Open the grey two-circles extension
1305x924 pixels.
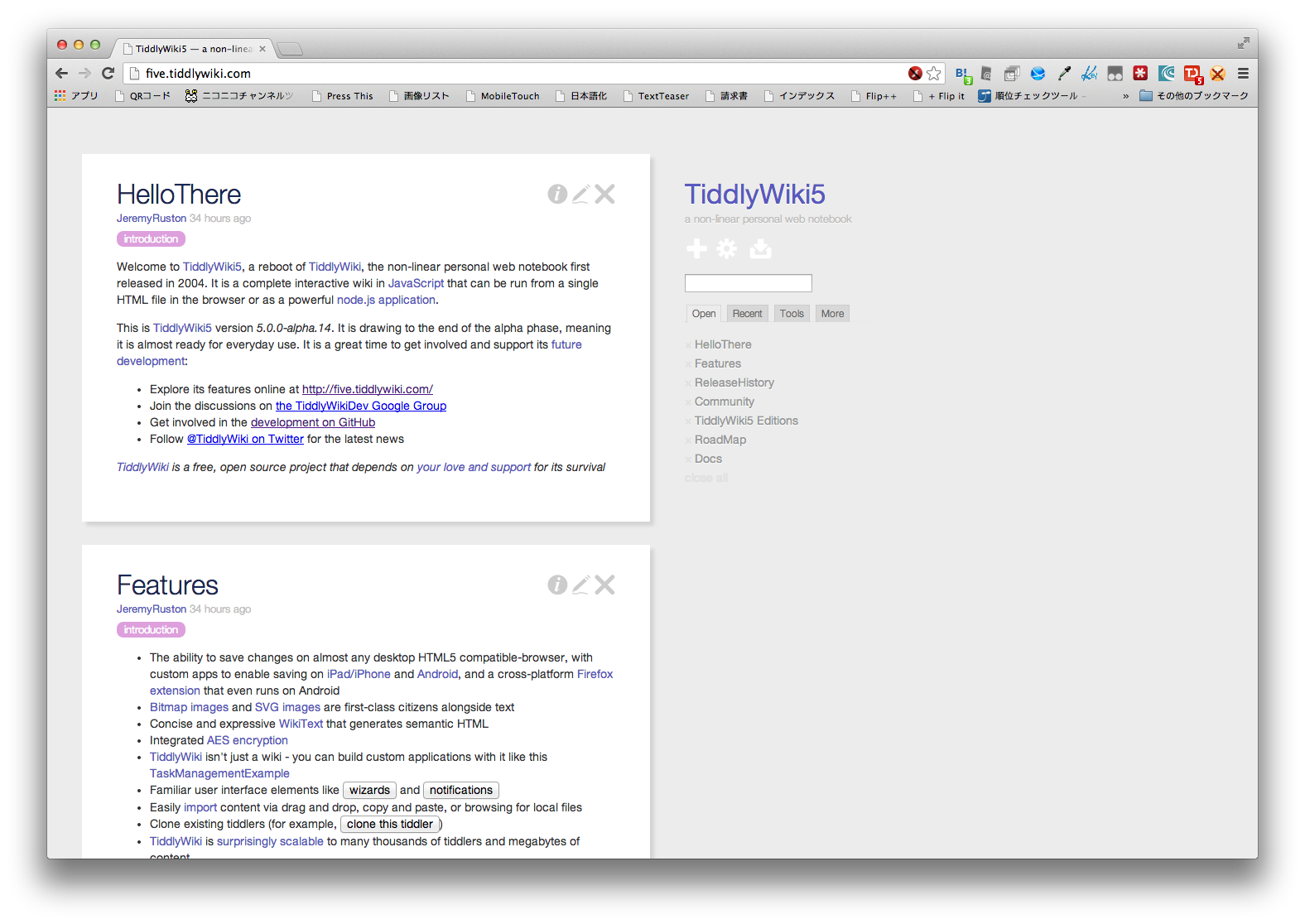point(1115,73)
